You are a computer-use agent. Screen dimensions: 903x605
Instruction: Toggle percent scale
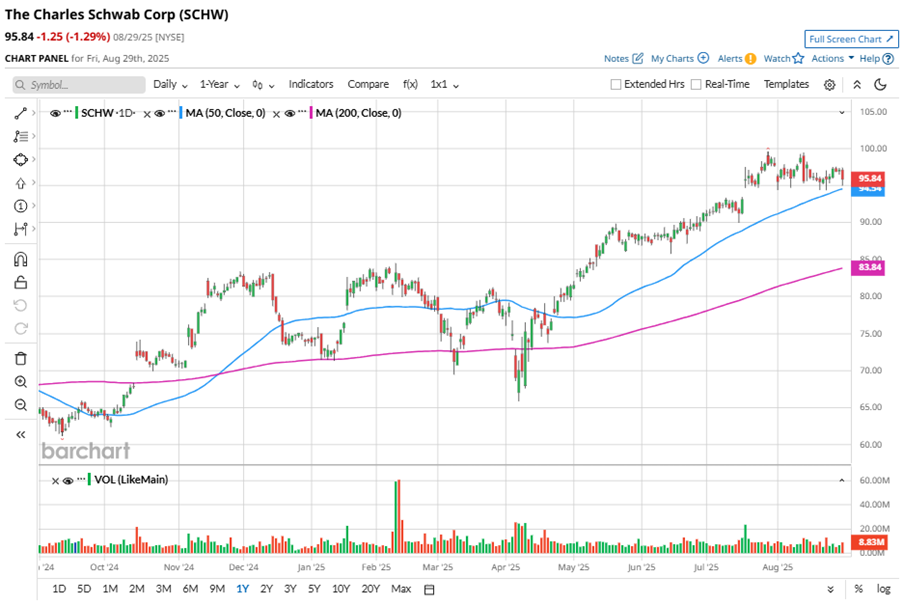pos(859,589)
